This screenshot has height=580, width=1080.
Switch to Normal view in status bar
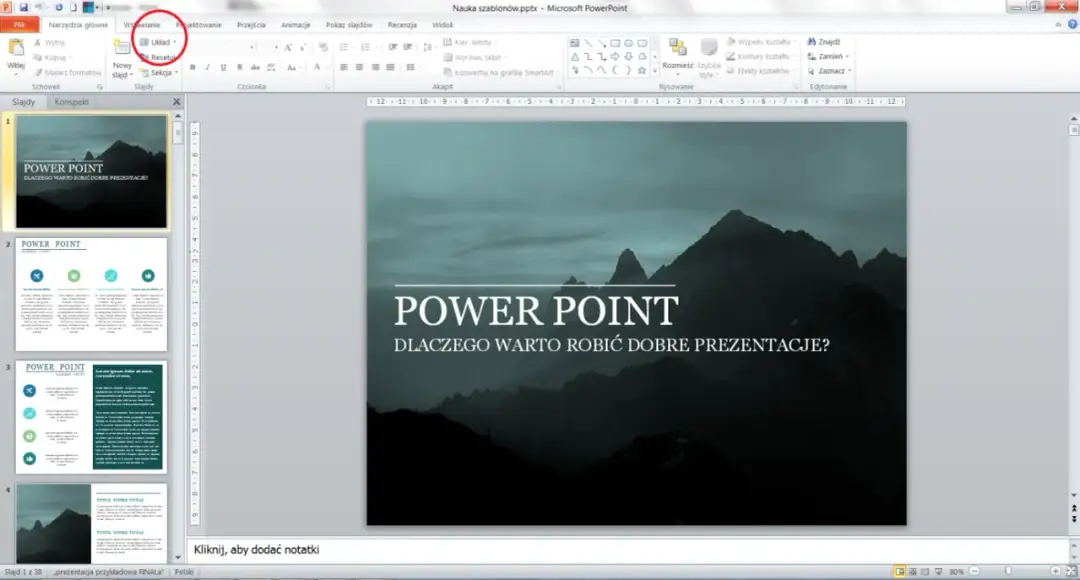click(x=900, y=570)
